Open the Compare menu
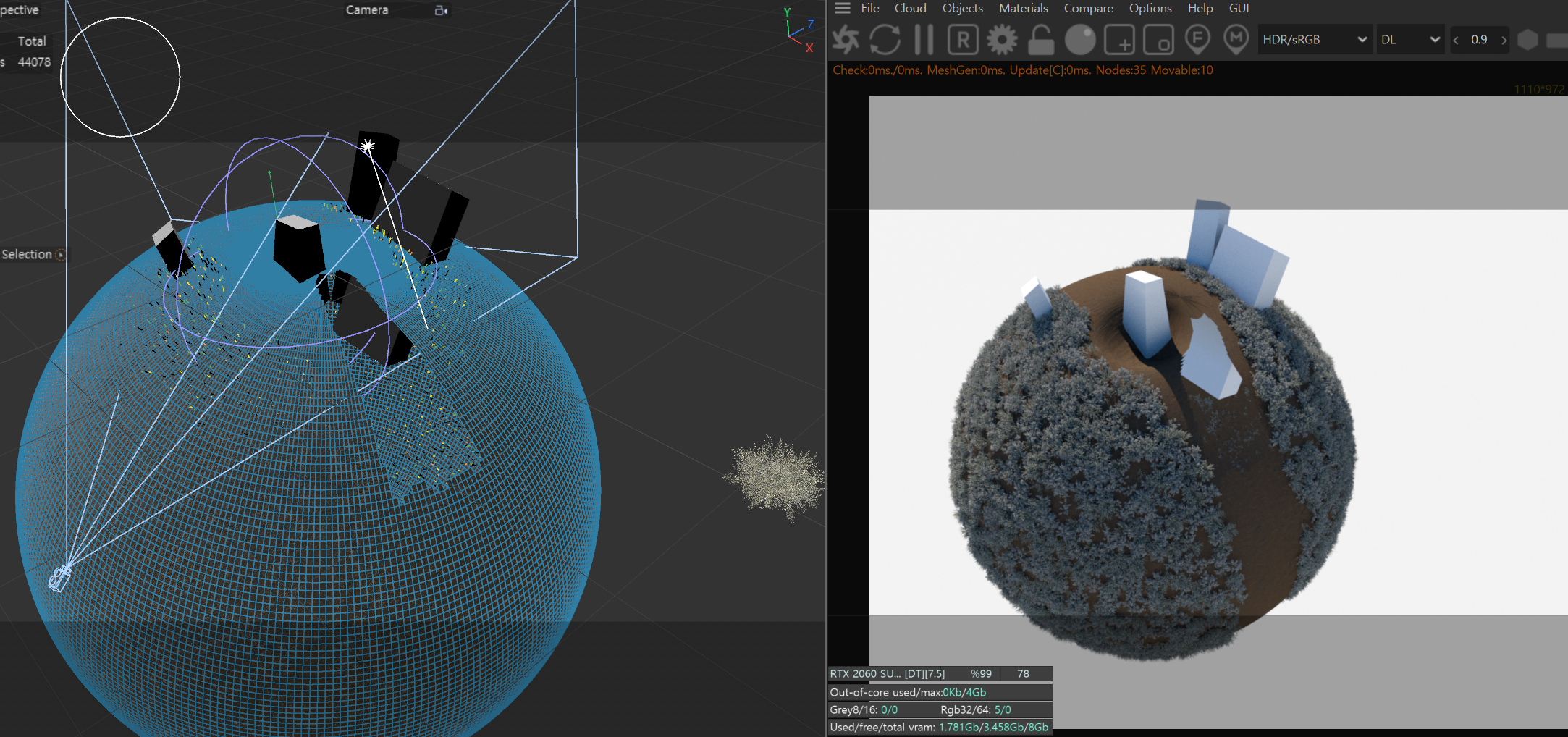Viewport: 1568px width, 737px height. pyautogui.click(x=1089, y=8)
